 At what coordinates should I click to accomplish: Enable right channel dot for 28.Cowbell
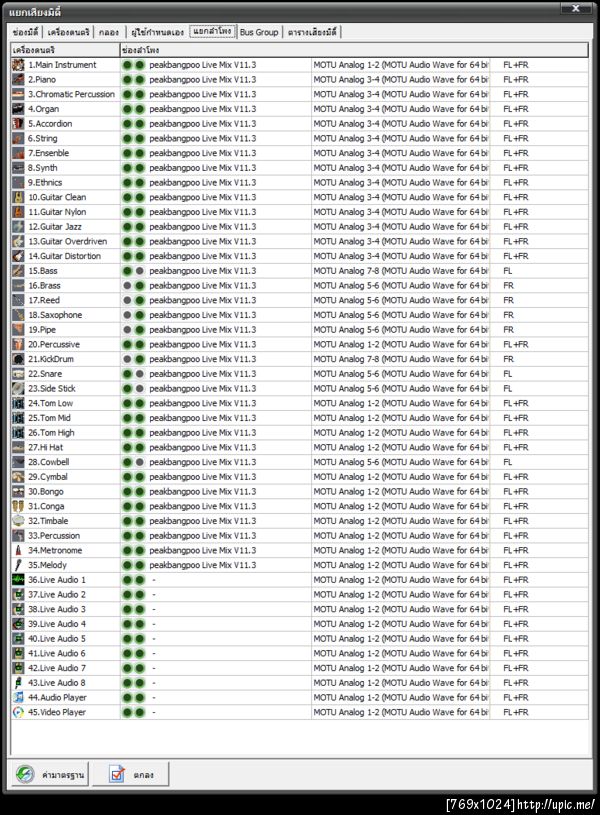pos(139,462)
